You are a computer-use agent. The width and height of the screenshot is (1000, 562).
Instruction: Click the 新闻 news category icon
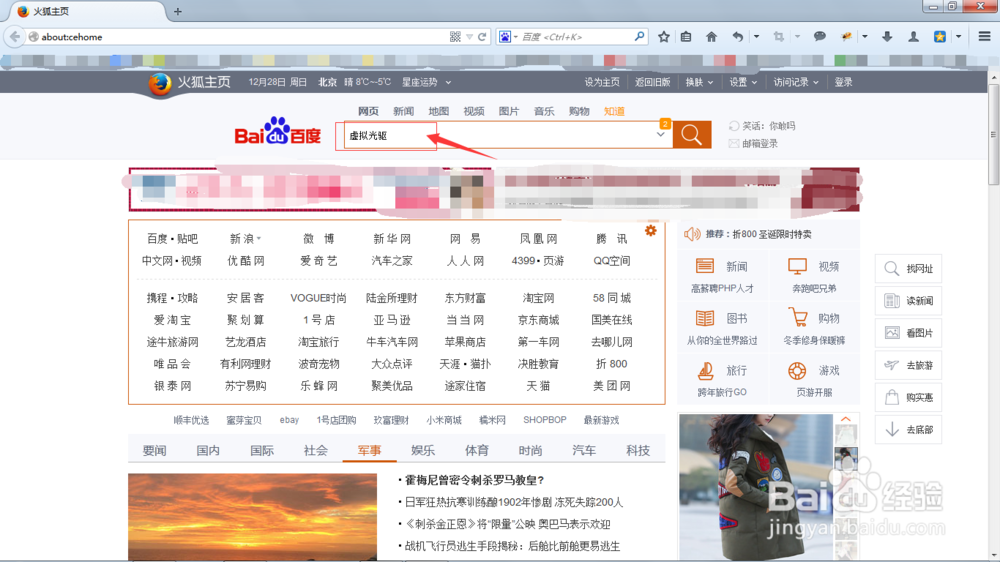[705, 265]
